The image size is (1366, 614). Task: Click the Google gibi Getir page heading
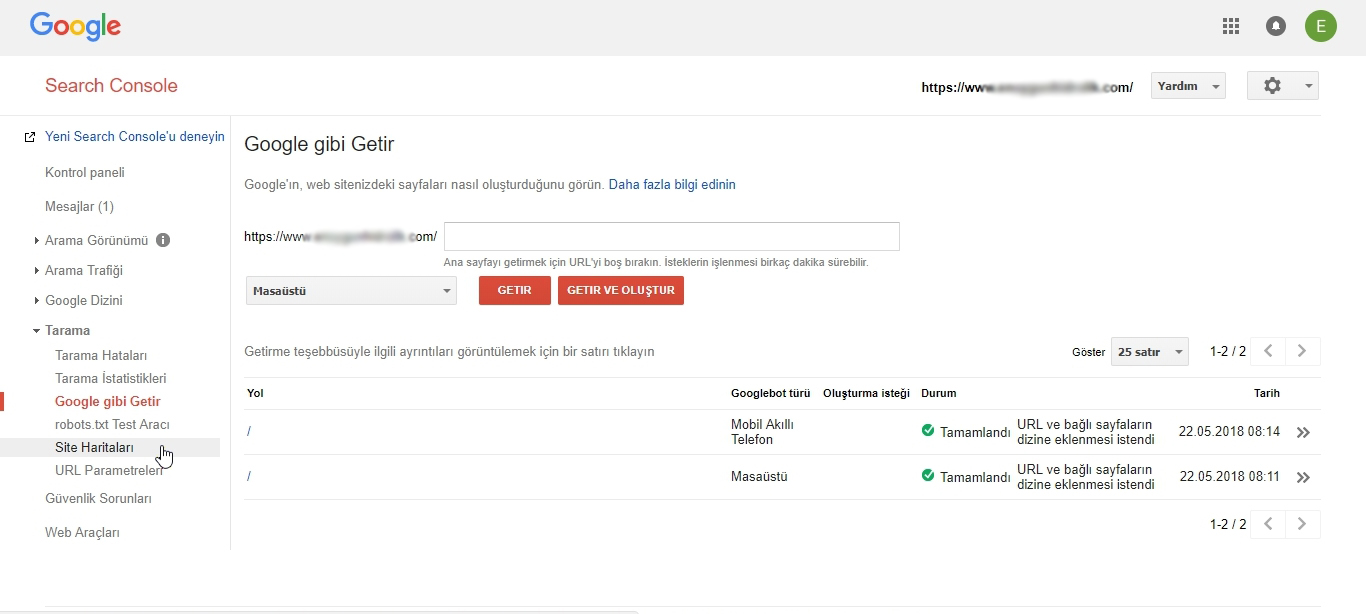click(319, 144)
